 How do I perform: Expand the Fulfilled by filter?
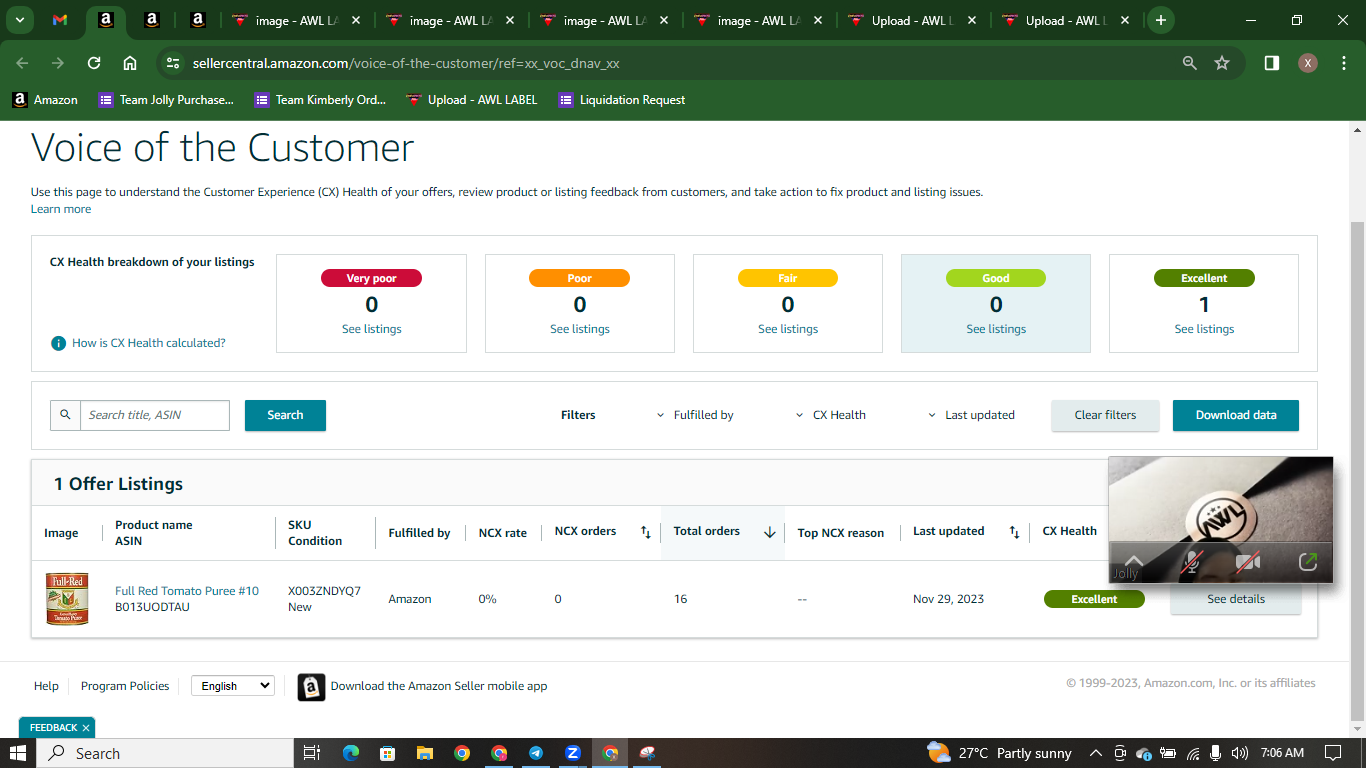[x=695, y=415]
